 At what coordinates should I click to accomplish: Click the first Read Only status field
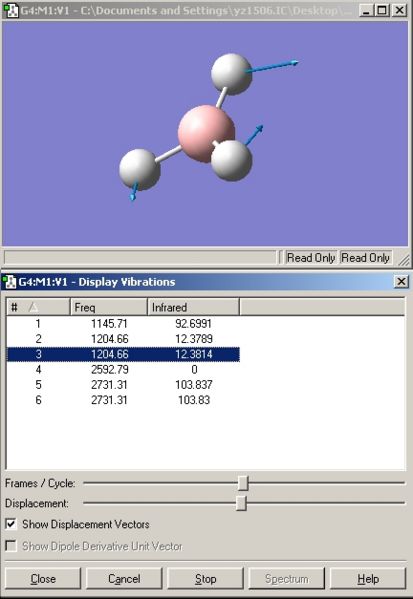(x=311, y=258)
